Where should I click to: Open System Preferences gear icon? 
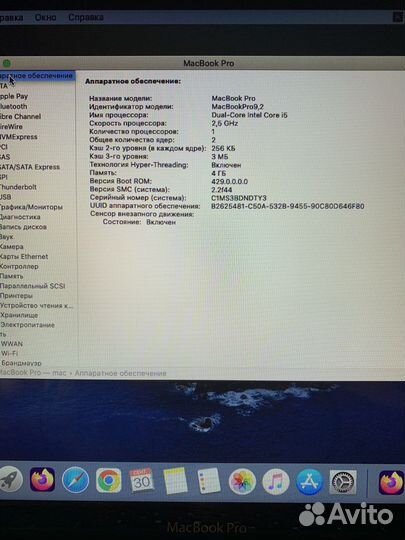[343, 482]
